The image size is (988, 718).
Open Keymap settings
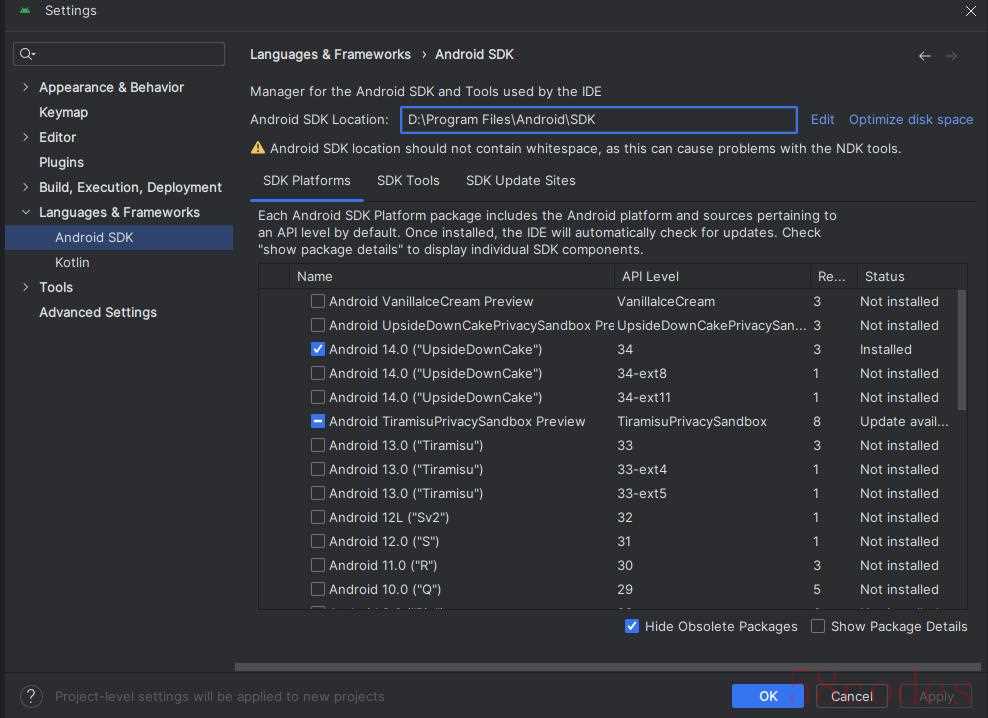point(64,112)
